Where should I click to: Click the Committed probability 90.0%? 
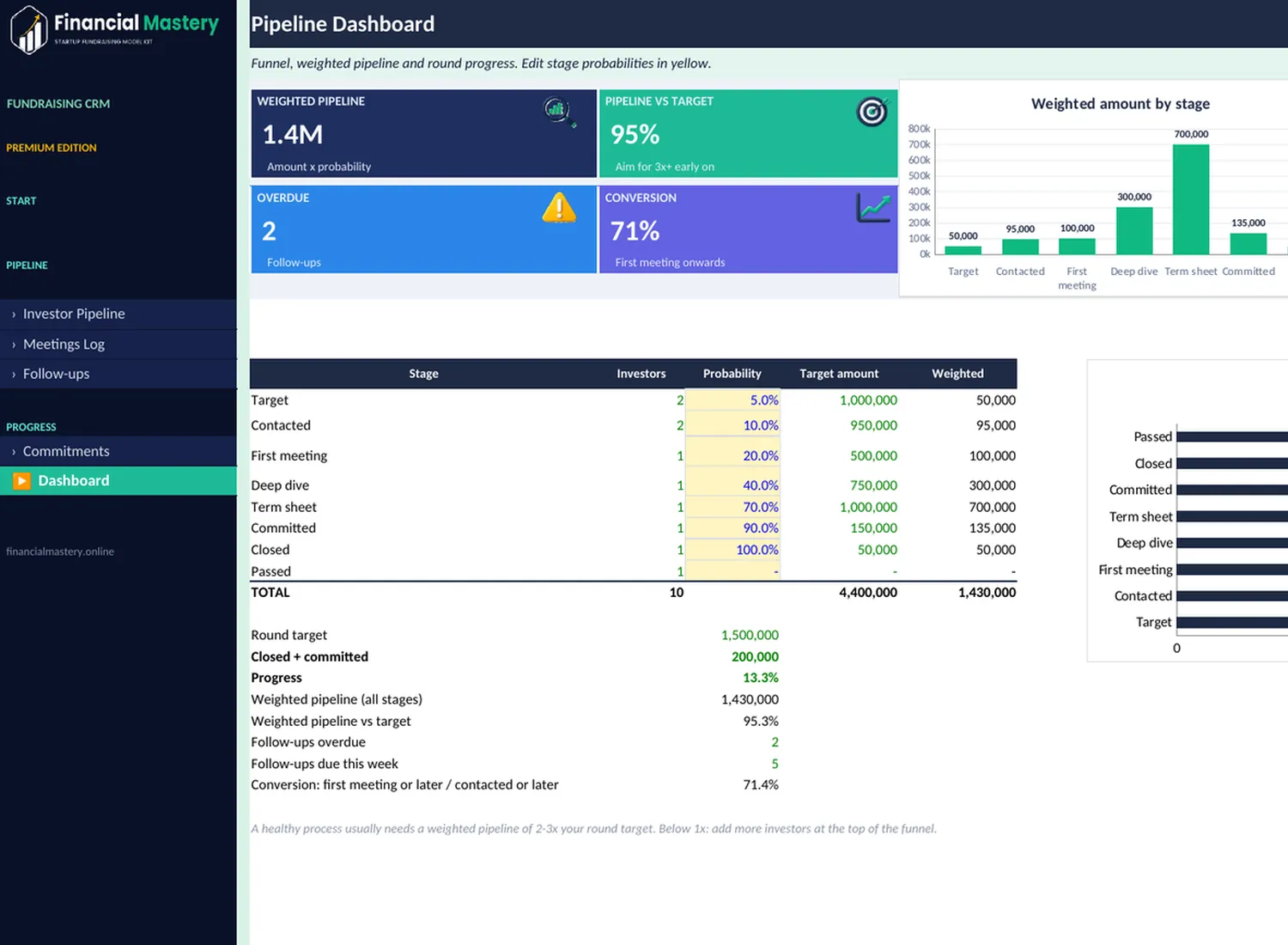point(732,528)
